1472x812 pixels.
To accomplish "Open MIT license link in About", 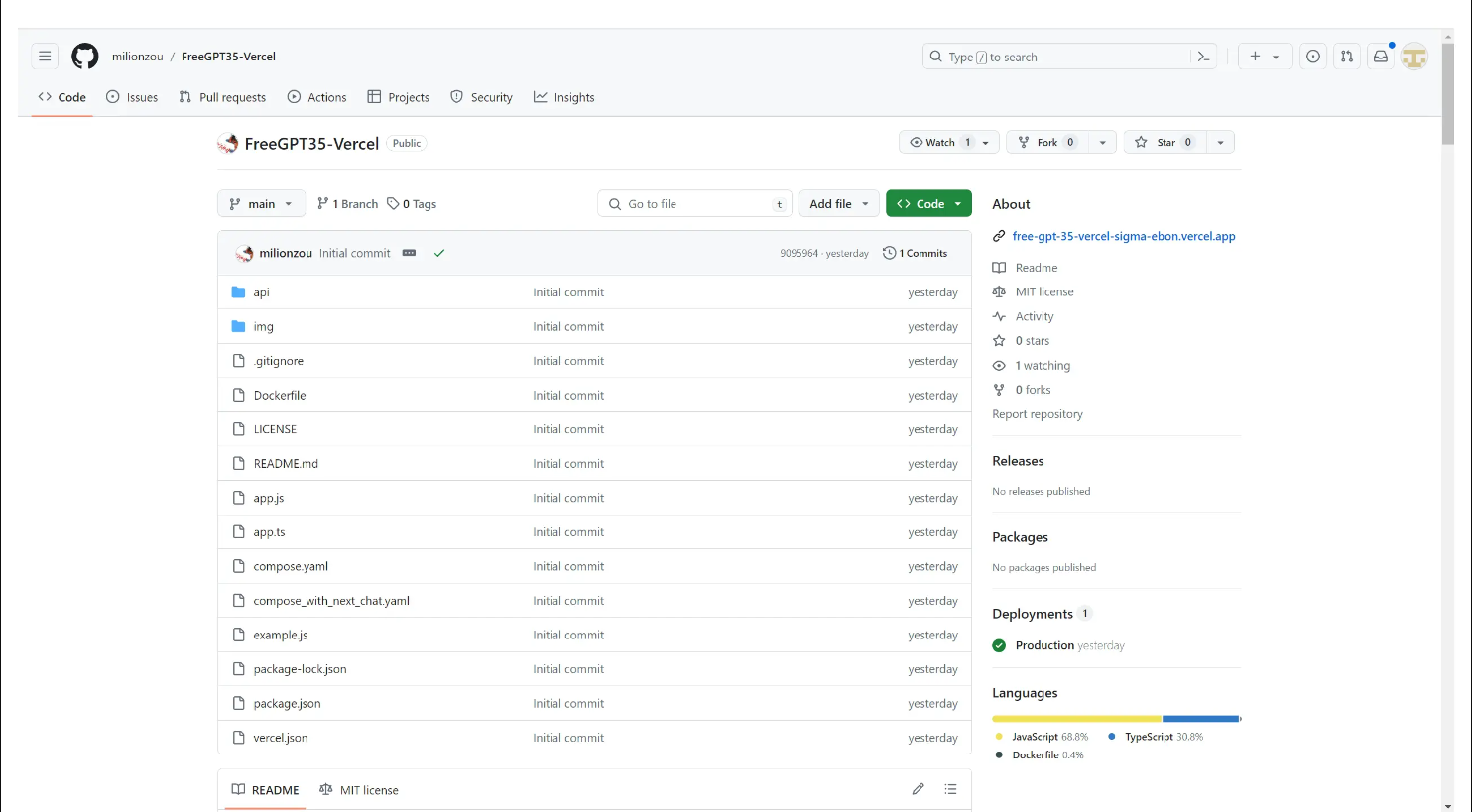I will pos(1044,291).
